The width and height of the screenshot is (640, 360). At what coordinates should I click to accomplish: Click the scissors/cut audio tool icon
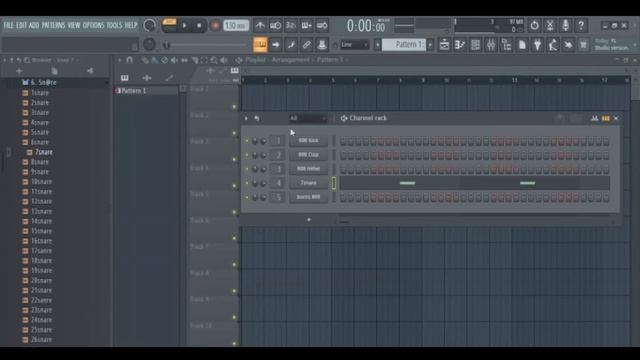550,25
